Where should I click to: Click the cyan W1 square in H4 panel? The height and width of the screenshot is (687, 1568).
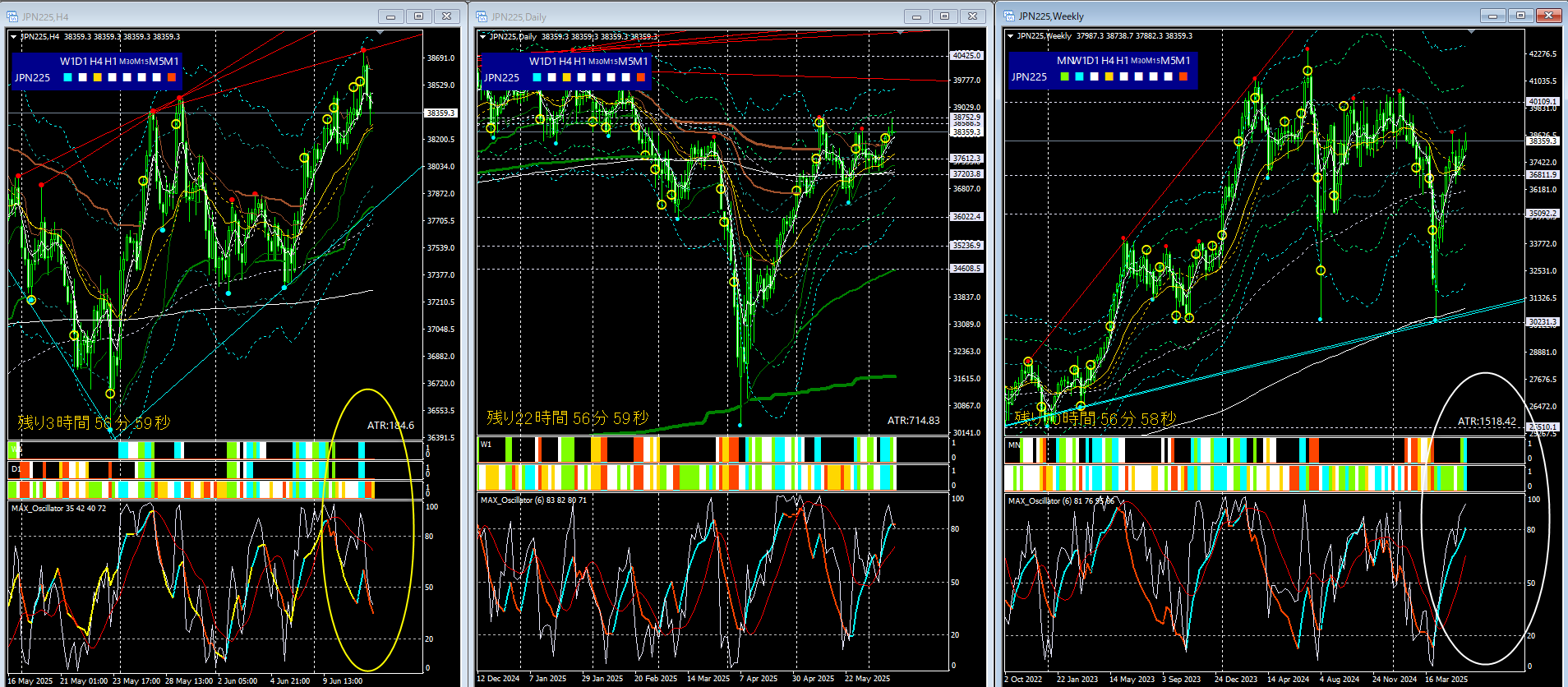pos(67,77)
